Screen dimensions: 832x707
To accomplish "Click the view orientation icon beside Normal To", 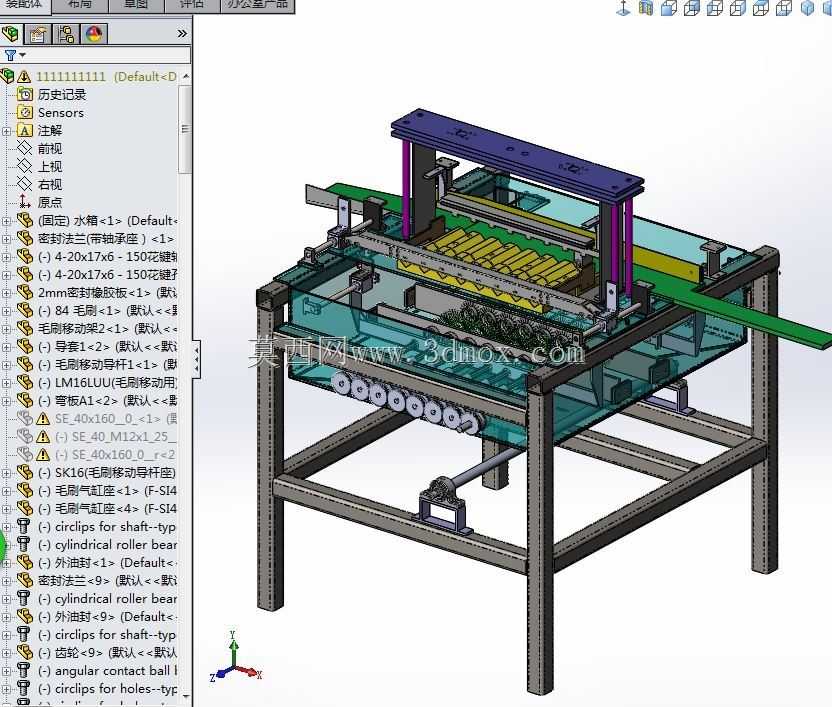I will tap(646, 7).
